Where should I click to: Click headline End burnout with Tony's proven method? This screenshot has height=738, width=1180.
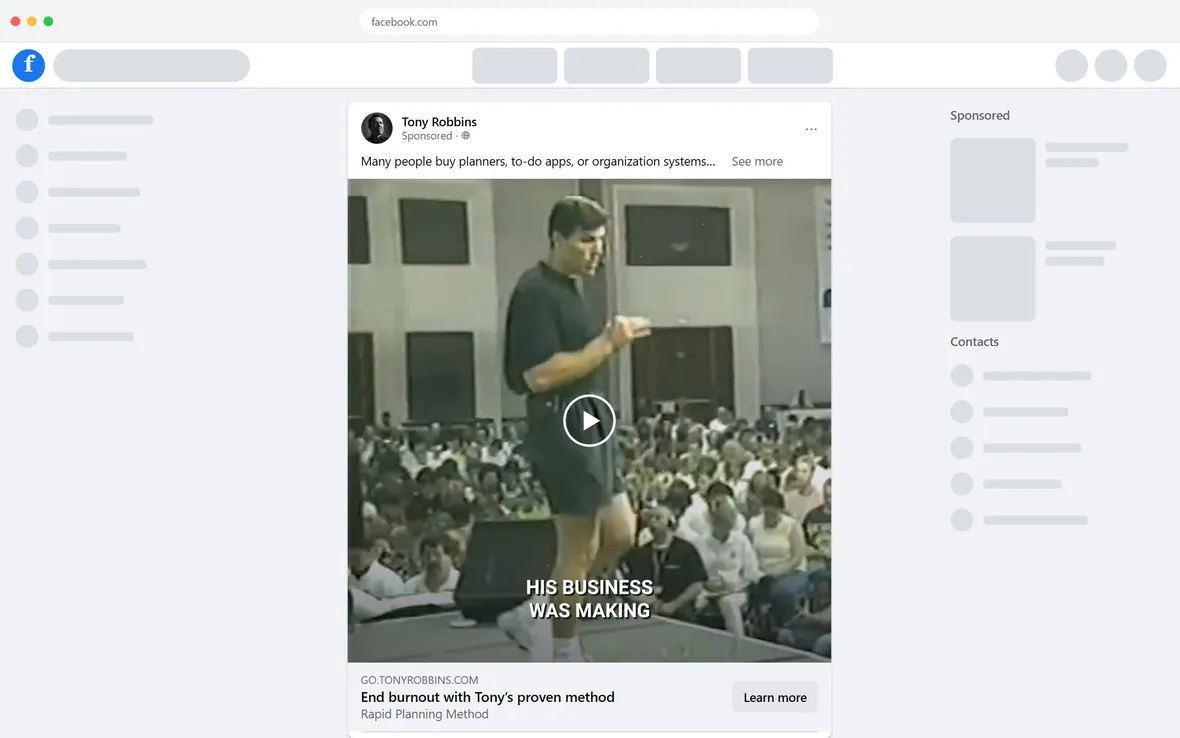488,697
